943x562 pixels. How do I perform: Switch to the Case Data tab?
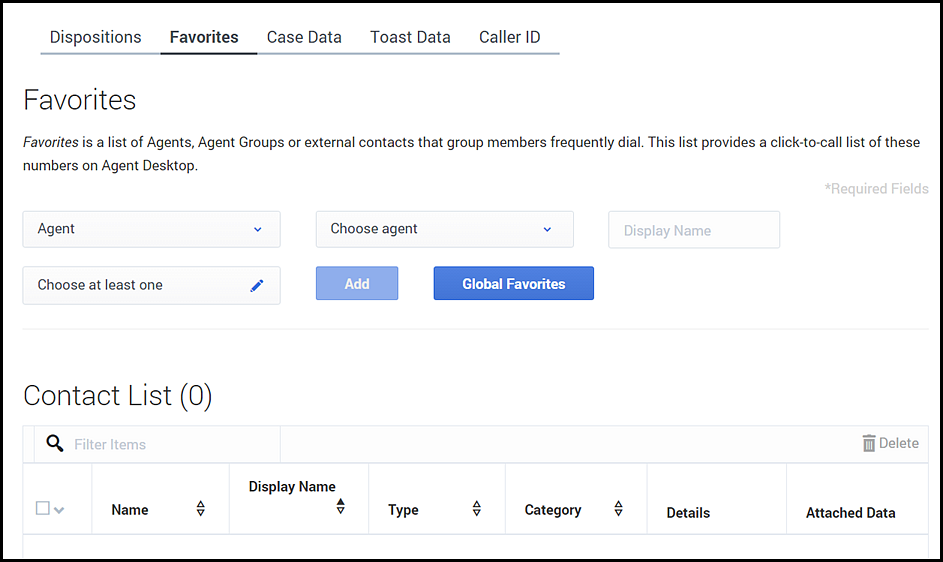[304, 37]
